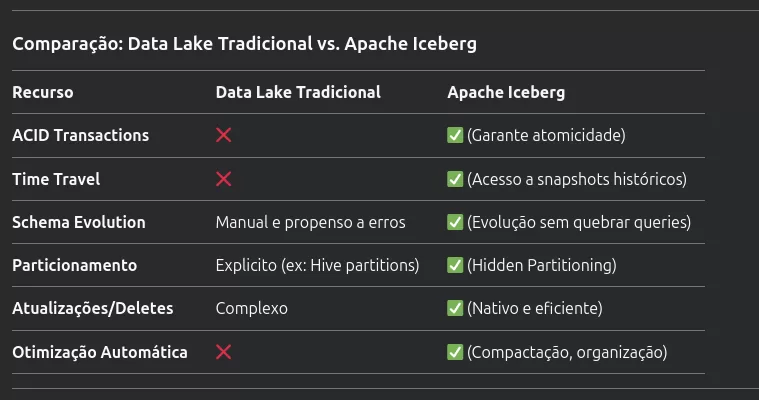Click the red X beside Otimização Automática
This screenshot has height=400, width=759.
click(224, 352)
